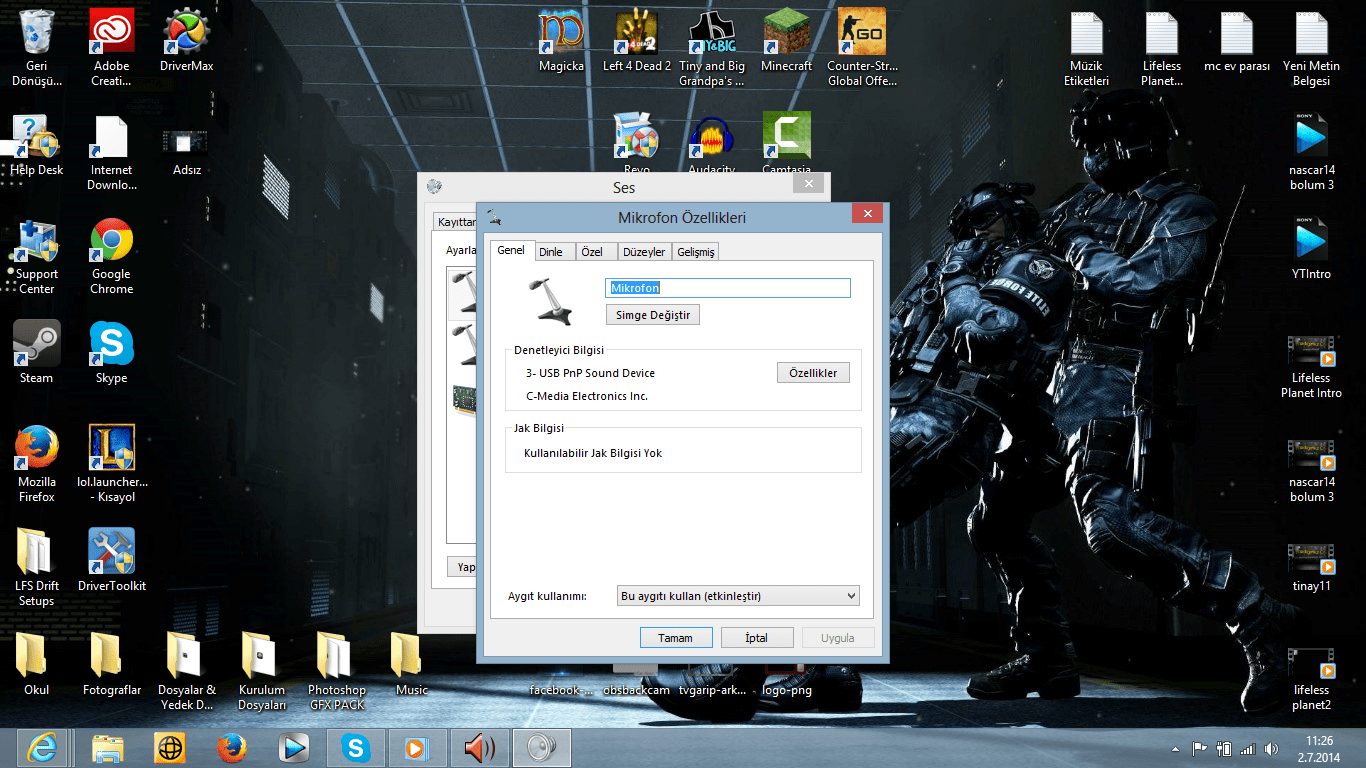Select the Help Desk icon
The width and height of the screenshot is (1366, 768).
37,145
